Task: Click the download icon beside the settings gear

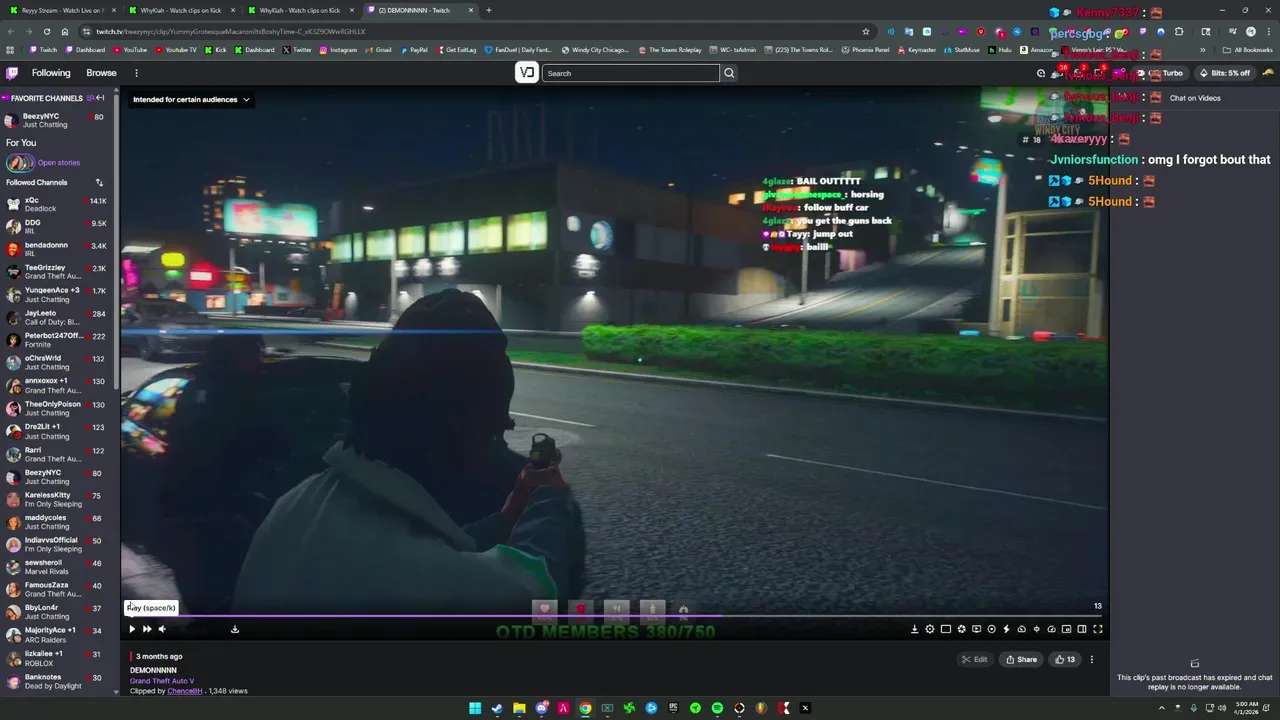Action: tap(914, 629)
